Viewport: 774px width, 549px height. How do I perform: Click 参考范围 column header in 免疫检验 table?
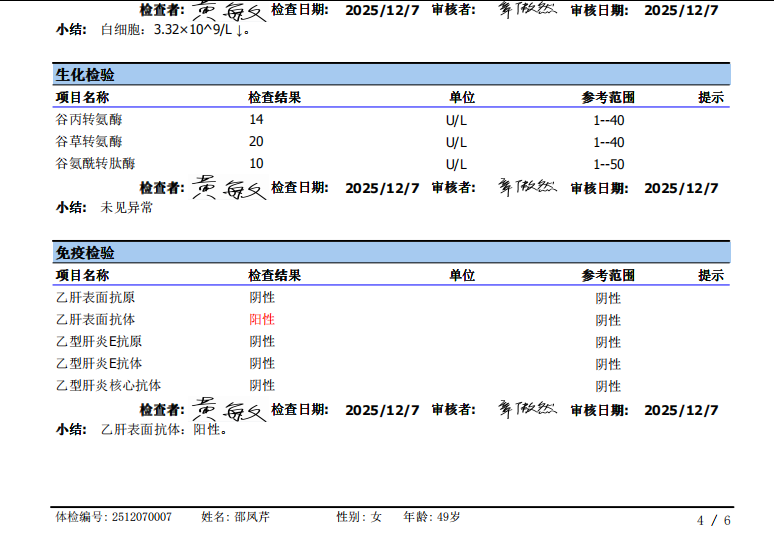608,276
